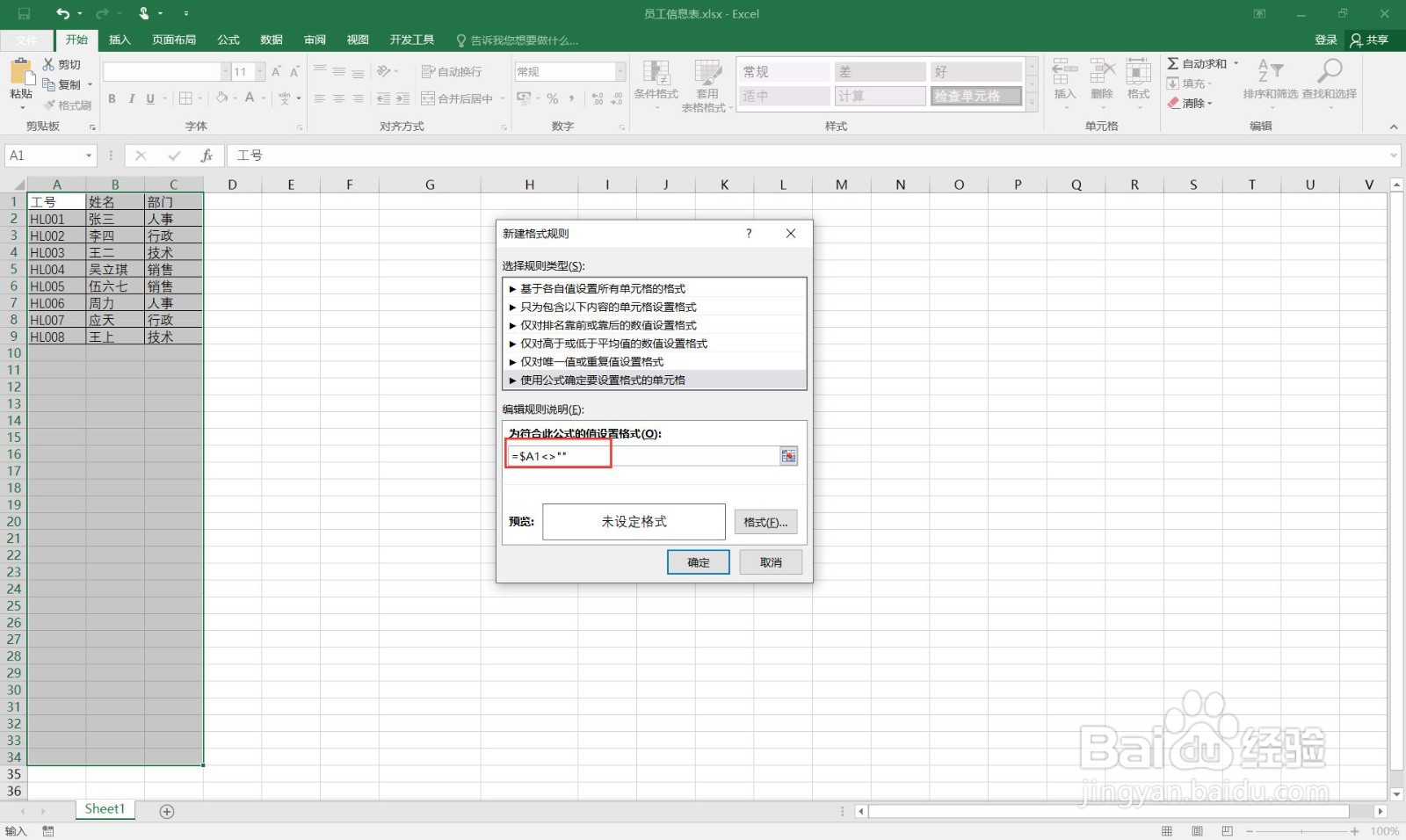Image resolution: width=1406 pixels, height=840 pixels.
Task: Open the Name Box dropdown arrow
Action: tap(89, 156)
